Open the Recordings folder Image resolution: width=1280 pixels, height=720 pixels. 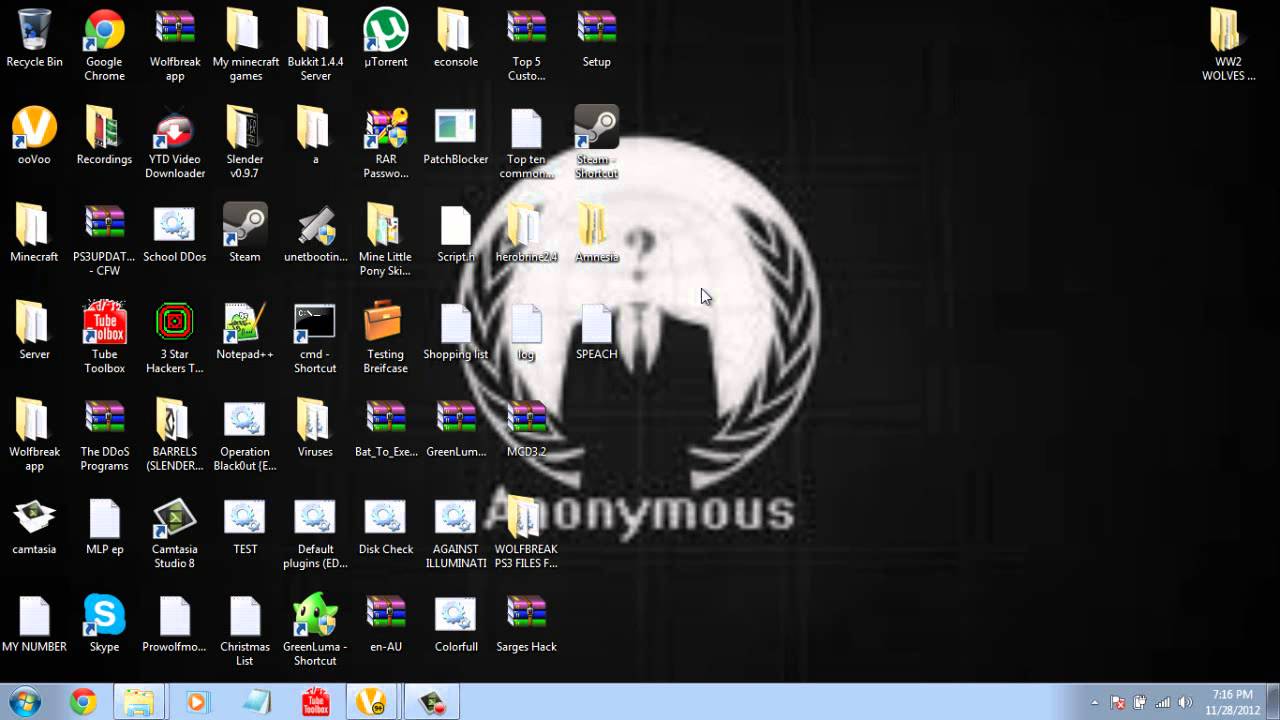(104, 136)
